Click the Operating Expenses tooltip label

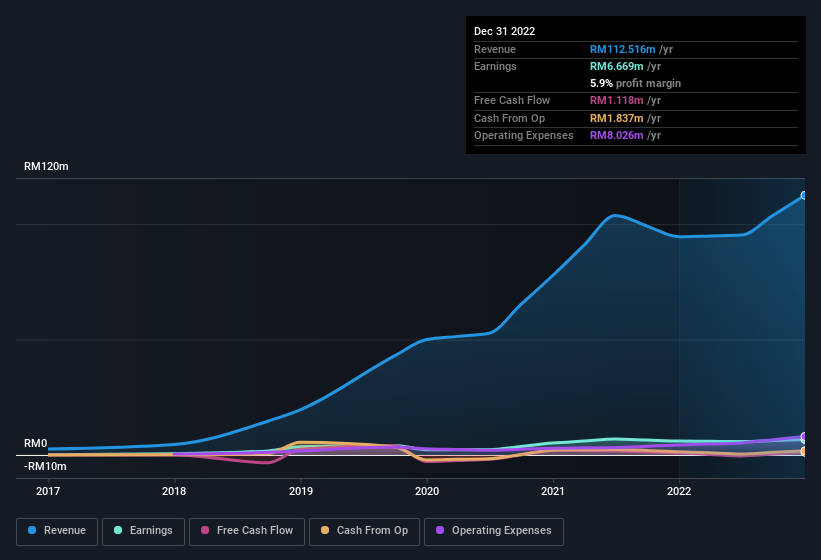(524, 135)
